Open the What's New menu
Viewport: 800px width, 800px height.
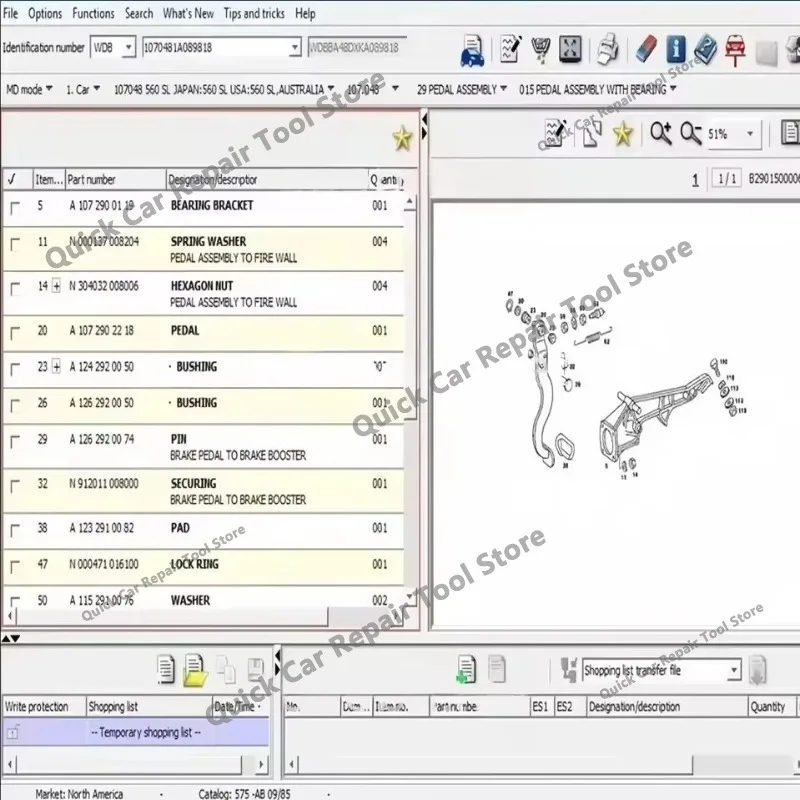(188, 13)
